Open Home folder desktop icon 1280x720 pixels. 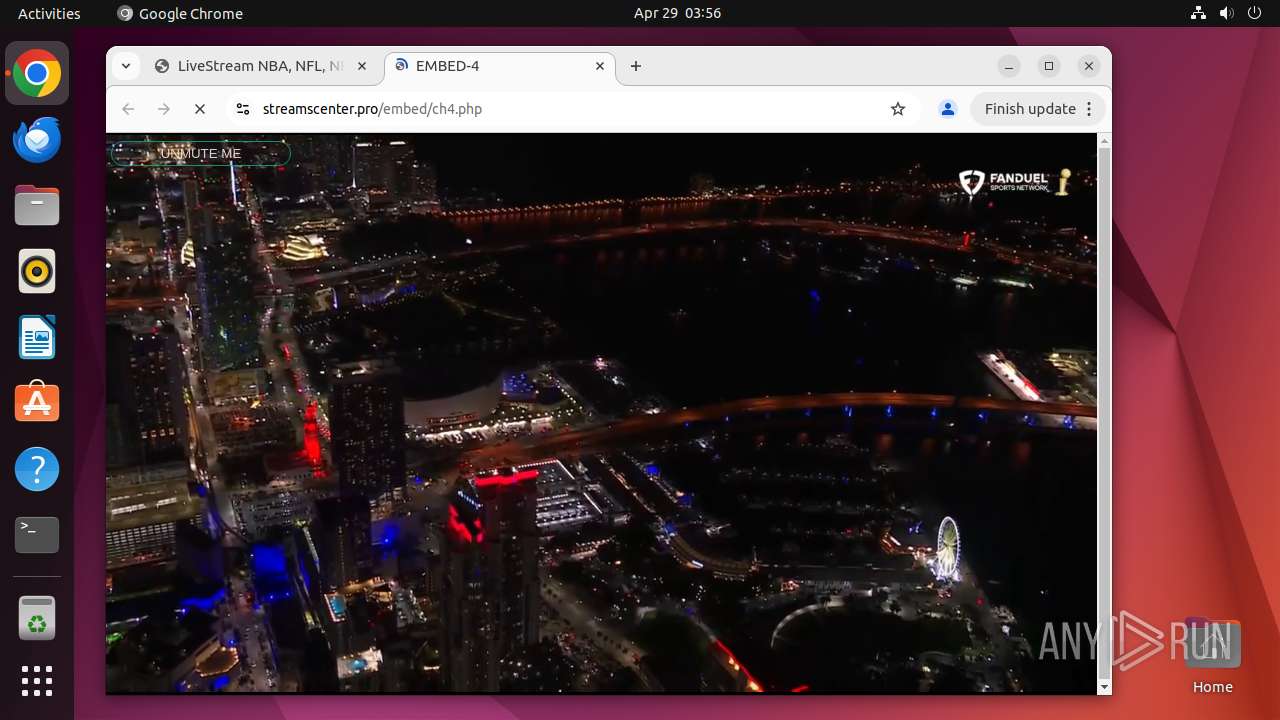click(1212, 655)
